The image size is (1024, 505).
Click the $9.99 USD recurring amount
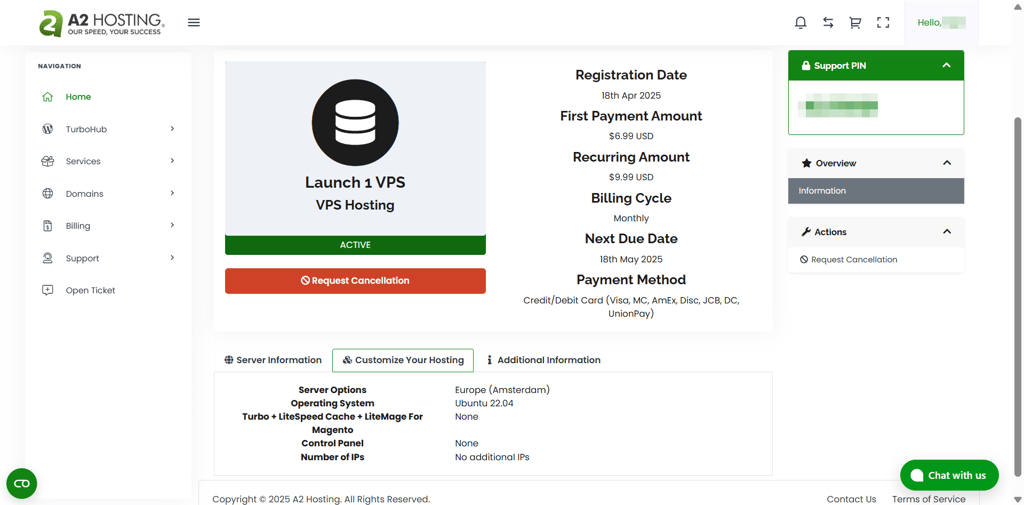pyautogui.click(x=631, y=177)
